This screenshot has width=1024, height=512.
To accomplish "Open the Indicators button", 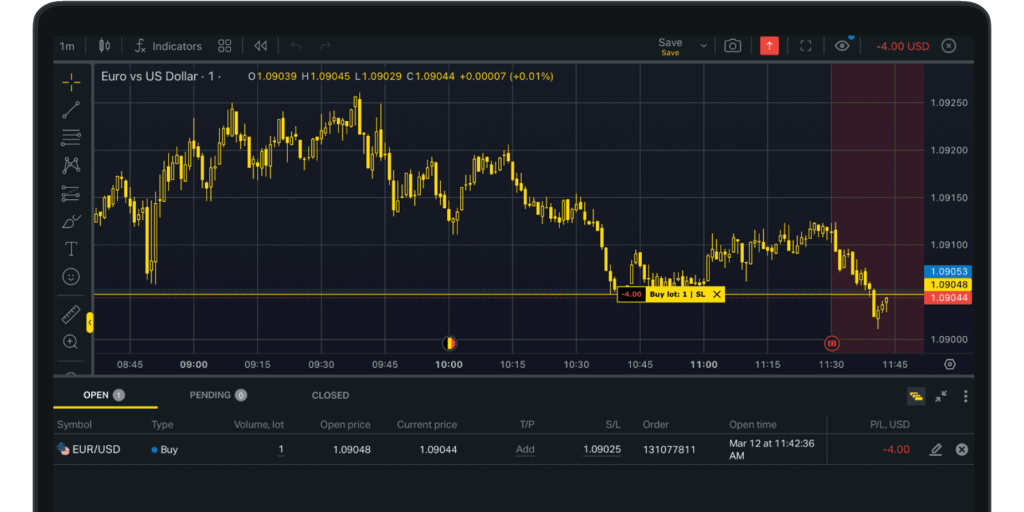I will 168,46.
